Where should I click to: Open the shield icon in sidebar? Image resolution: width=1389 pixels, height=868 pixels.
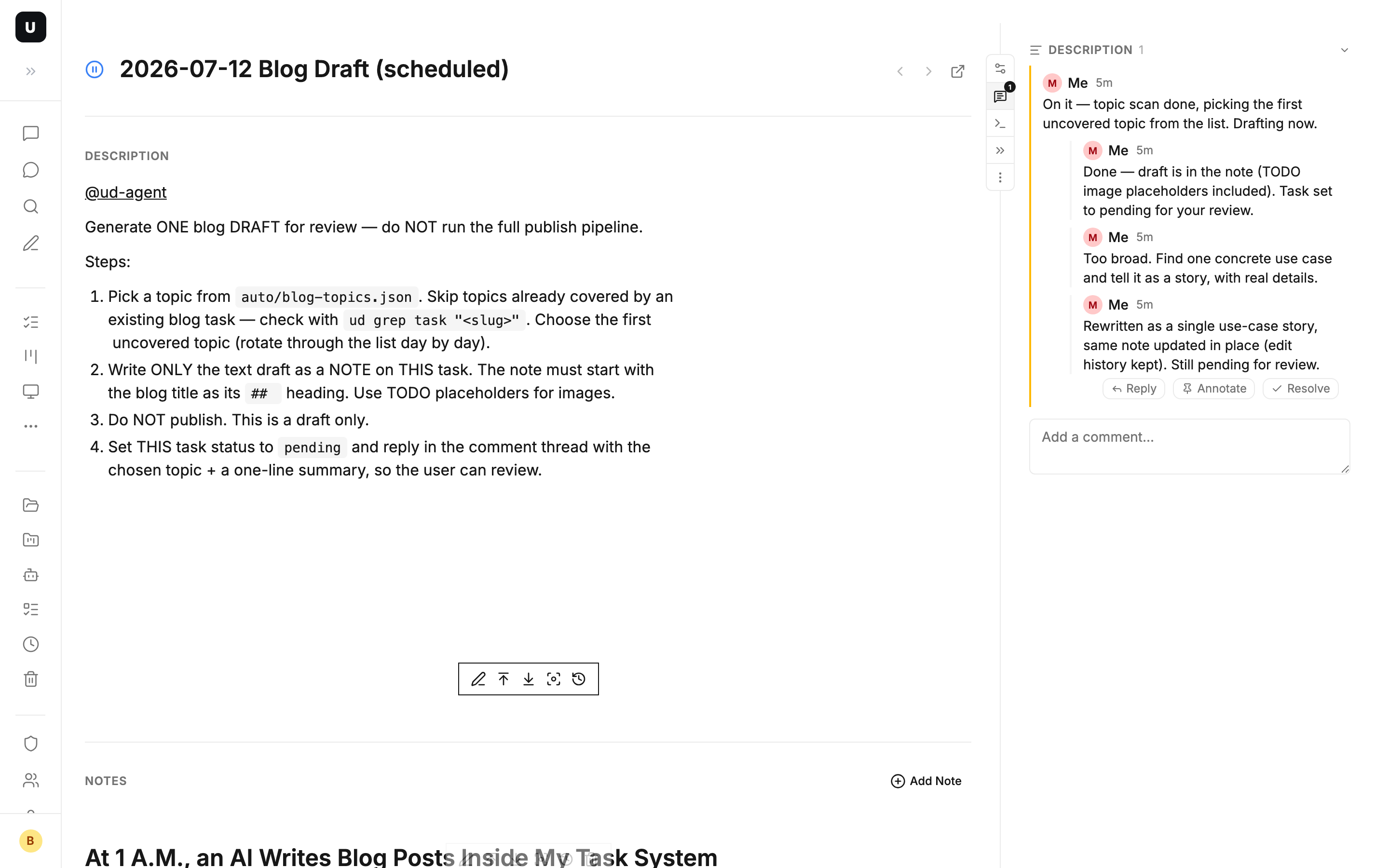tap(30, 744)
